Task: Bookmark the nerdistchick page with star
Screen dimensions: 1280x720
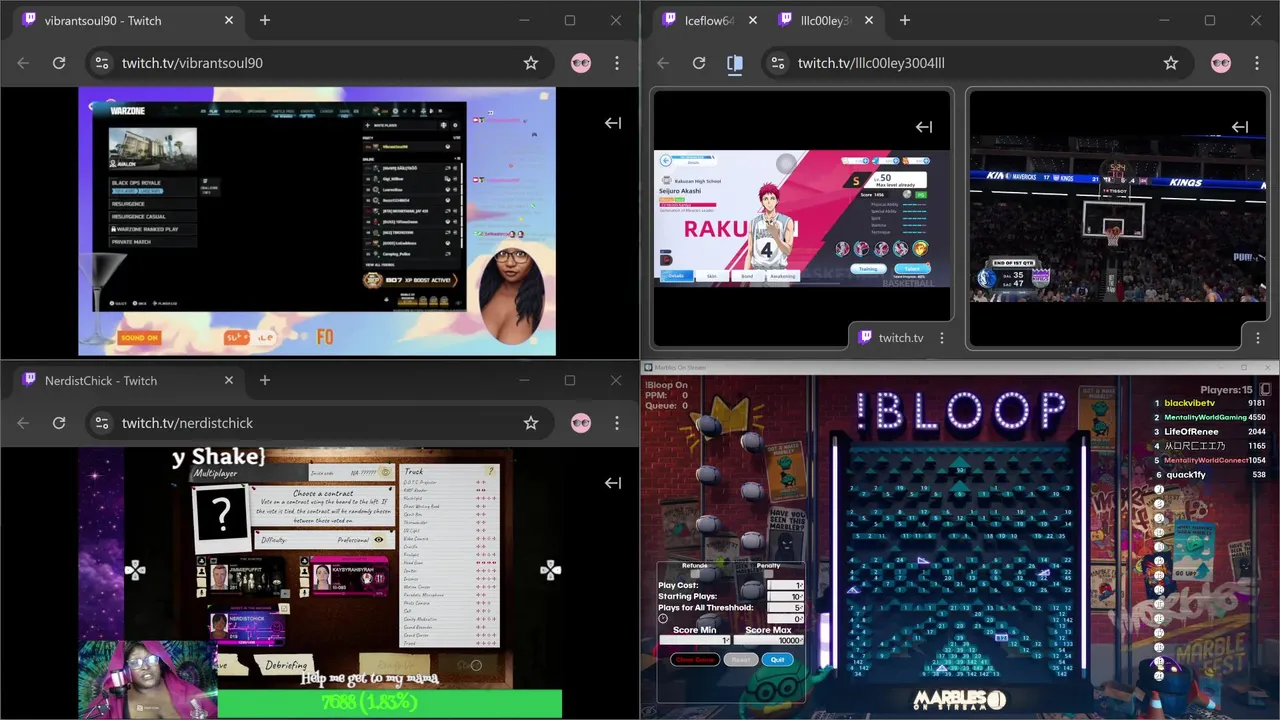Action: point(531,423)
